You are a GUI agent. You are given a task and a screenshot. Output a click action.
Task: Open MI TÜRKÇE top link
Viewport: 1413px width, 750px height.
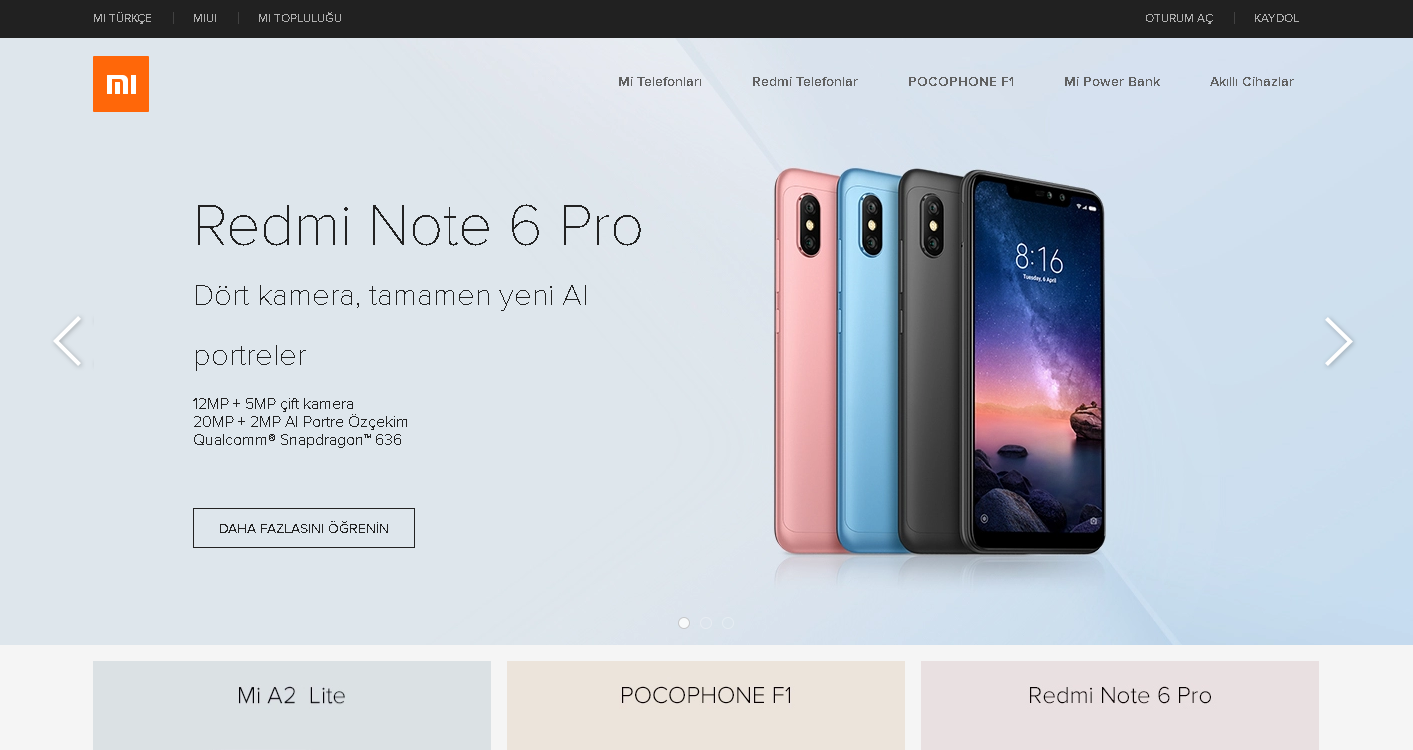(x=122, y=18)
